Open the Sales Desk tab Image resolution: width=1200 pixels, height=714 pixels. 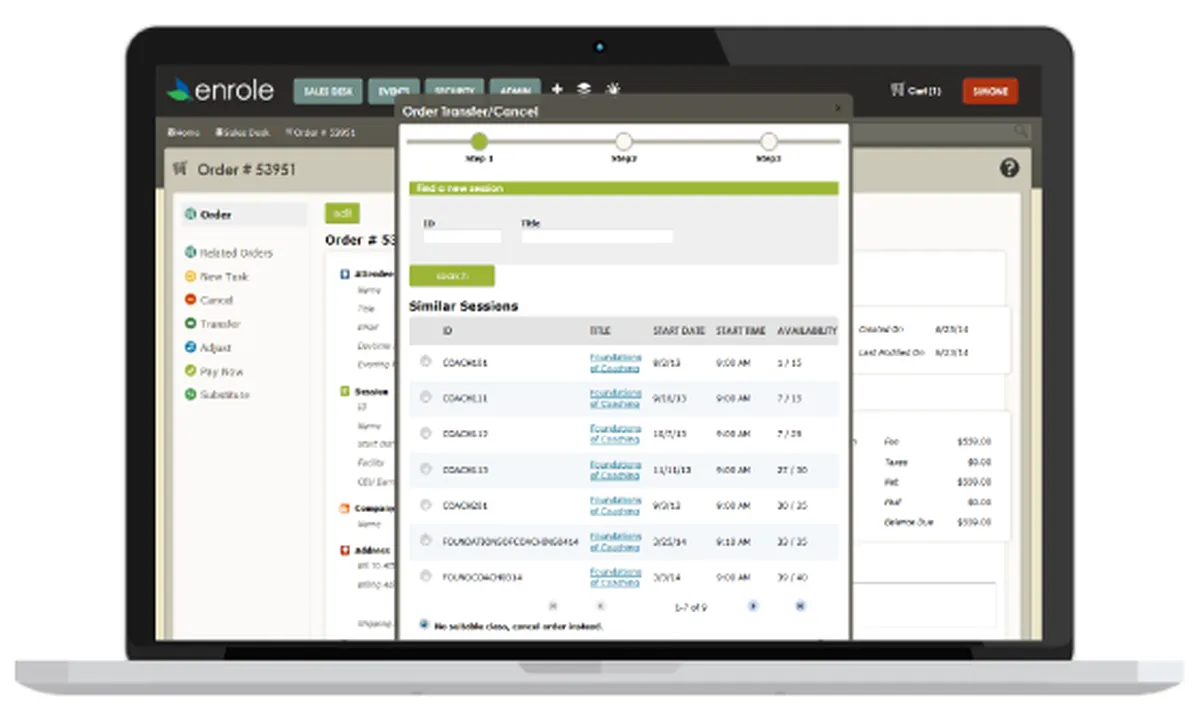pyautogui.click(x=327, y=91)
